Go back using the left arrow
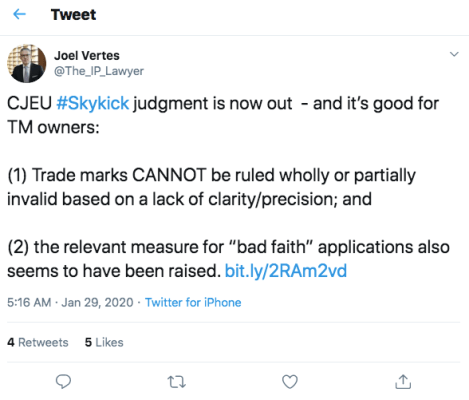This screenshot has width=469, height=400. point(19,14)
